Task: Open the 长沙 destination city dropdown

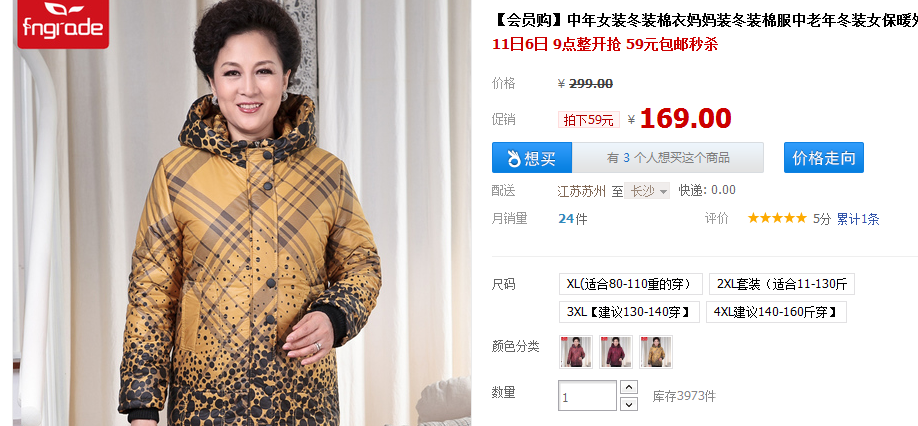Action: tap(647, 191)
